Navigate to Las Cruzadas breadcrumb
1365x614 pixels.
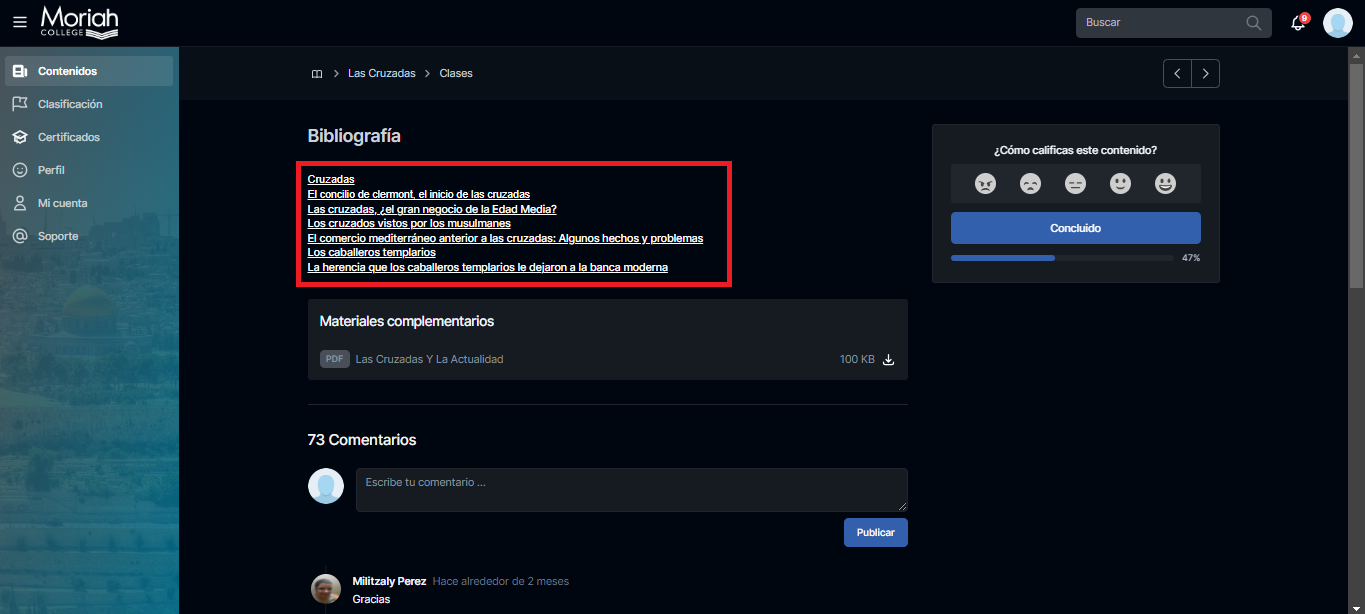(x=381, y=74)
